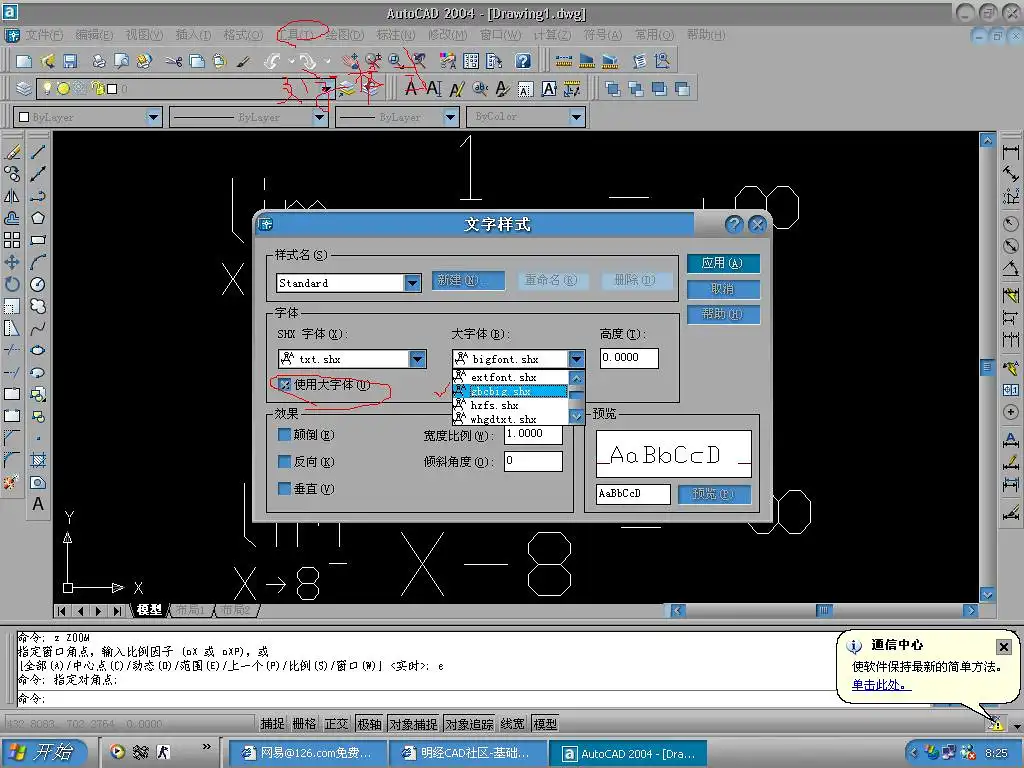Open the 文件(F) menu
The image size is (1024, 768).
point(44,35)
